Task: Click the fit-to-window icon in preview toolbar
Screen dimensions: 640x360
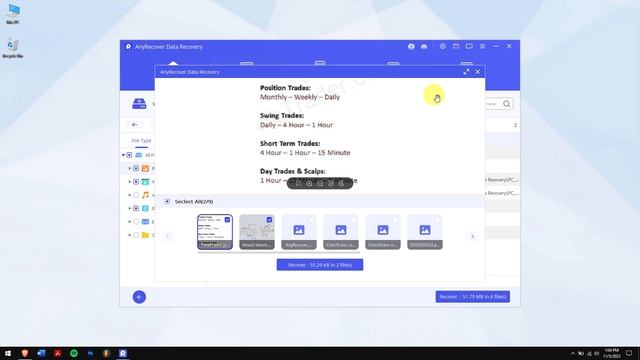Action: tap(298, 183)
